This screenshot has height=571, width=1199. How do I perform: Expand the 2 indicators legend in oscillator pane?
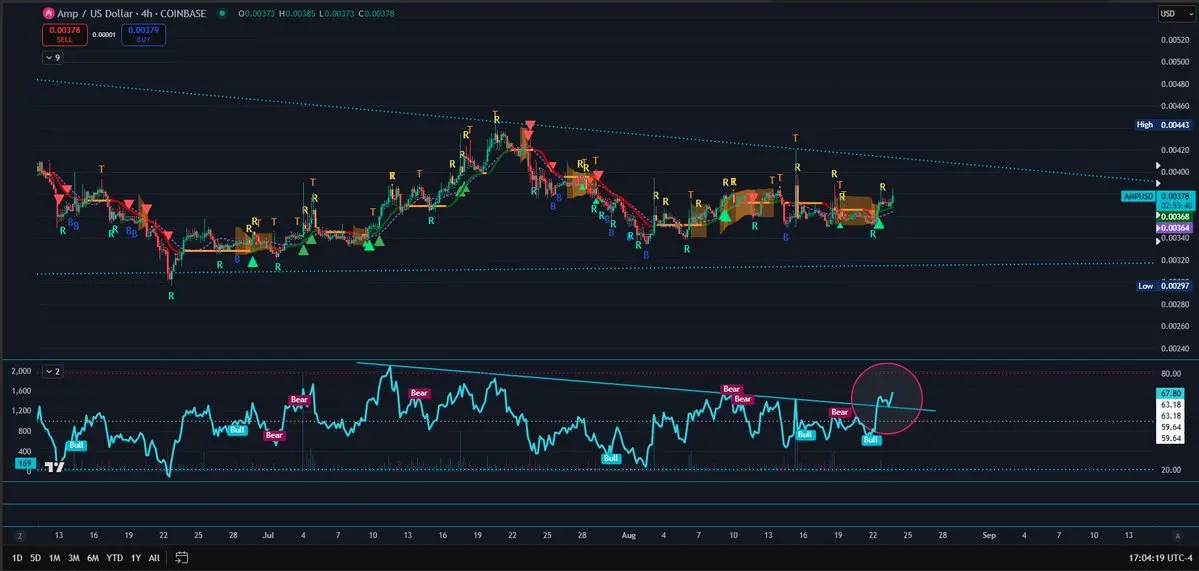[54, 371]
